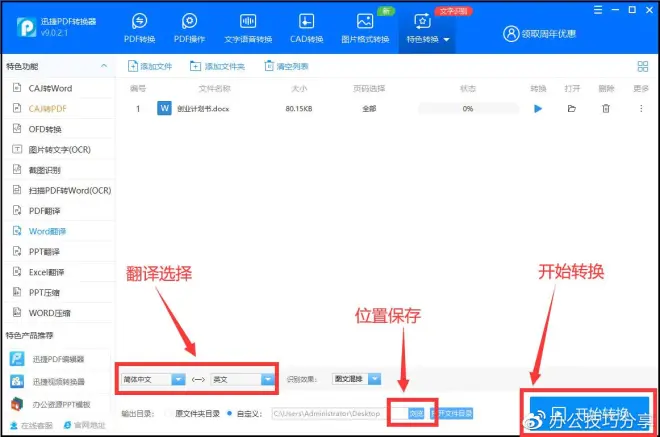Click the 打开文件目录 button
The width and height of the screenshot is (660, 437).
[x=452, y=413]
